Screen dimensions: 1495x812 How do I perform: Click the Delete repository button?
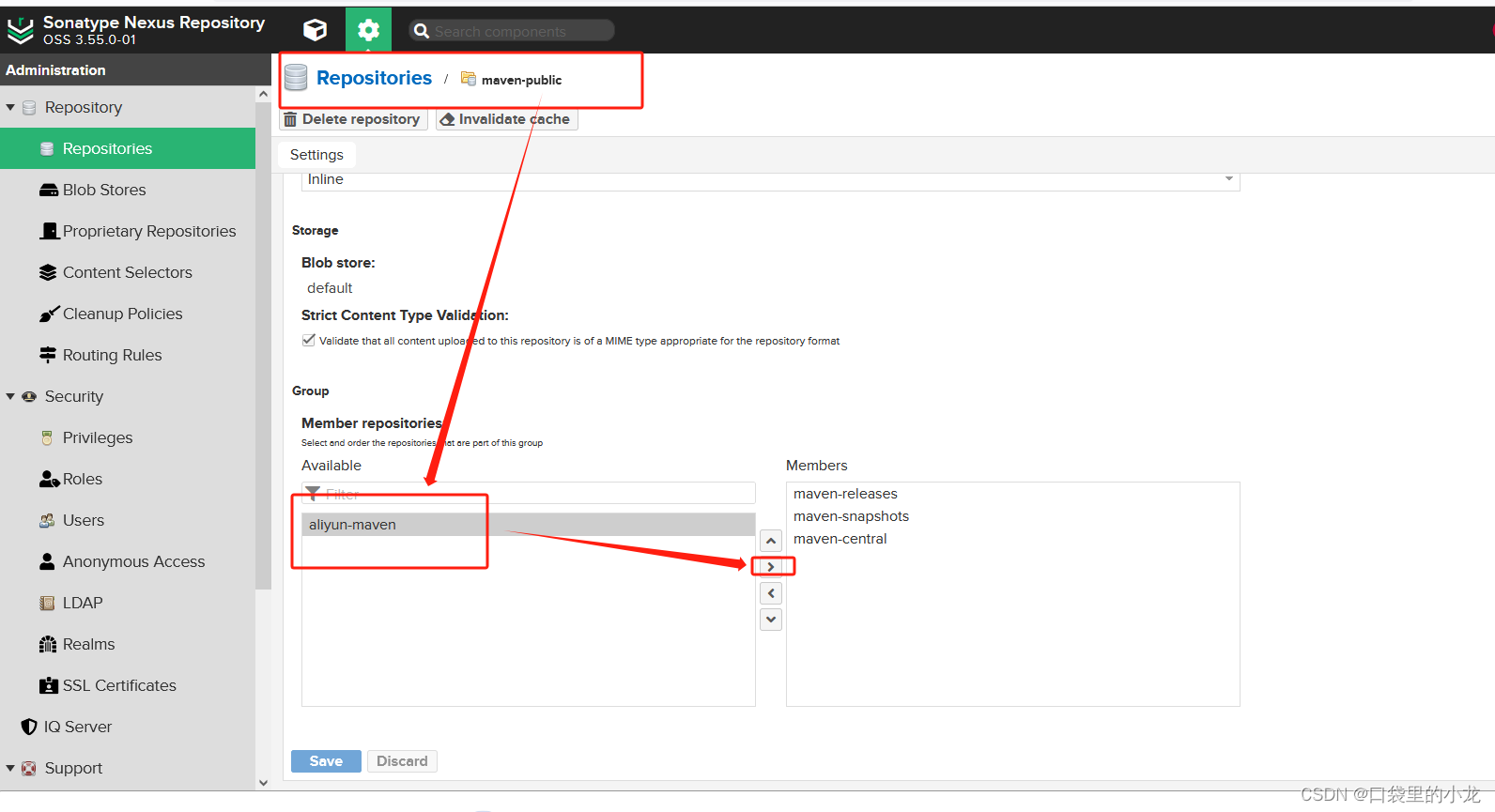pyautogui.click(x=353, y=119)
